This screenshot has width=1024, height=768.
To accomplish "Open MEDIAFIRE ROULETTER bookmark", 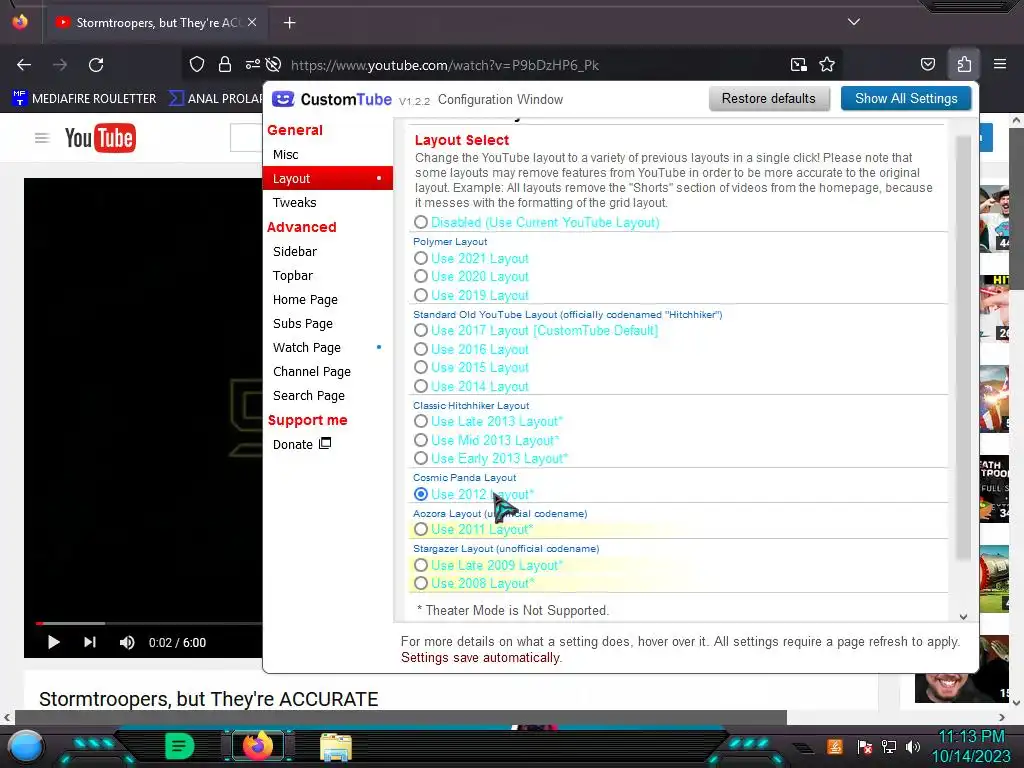I will click(84, 99).
